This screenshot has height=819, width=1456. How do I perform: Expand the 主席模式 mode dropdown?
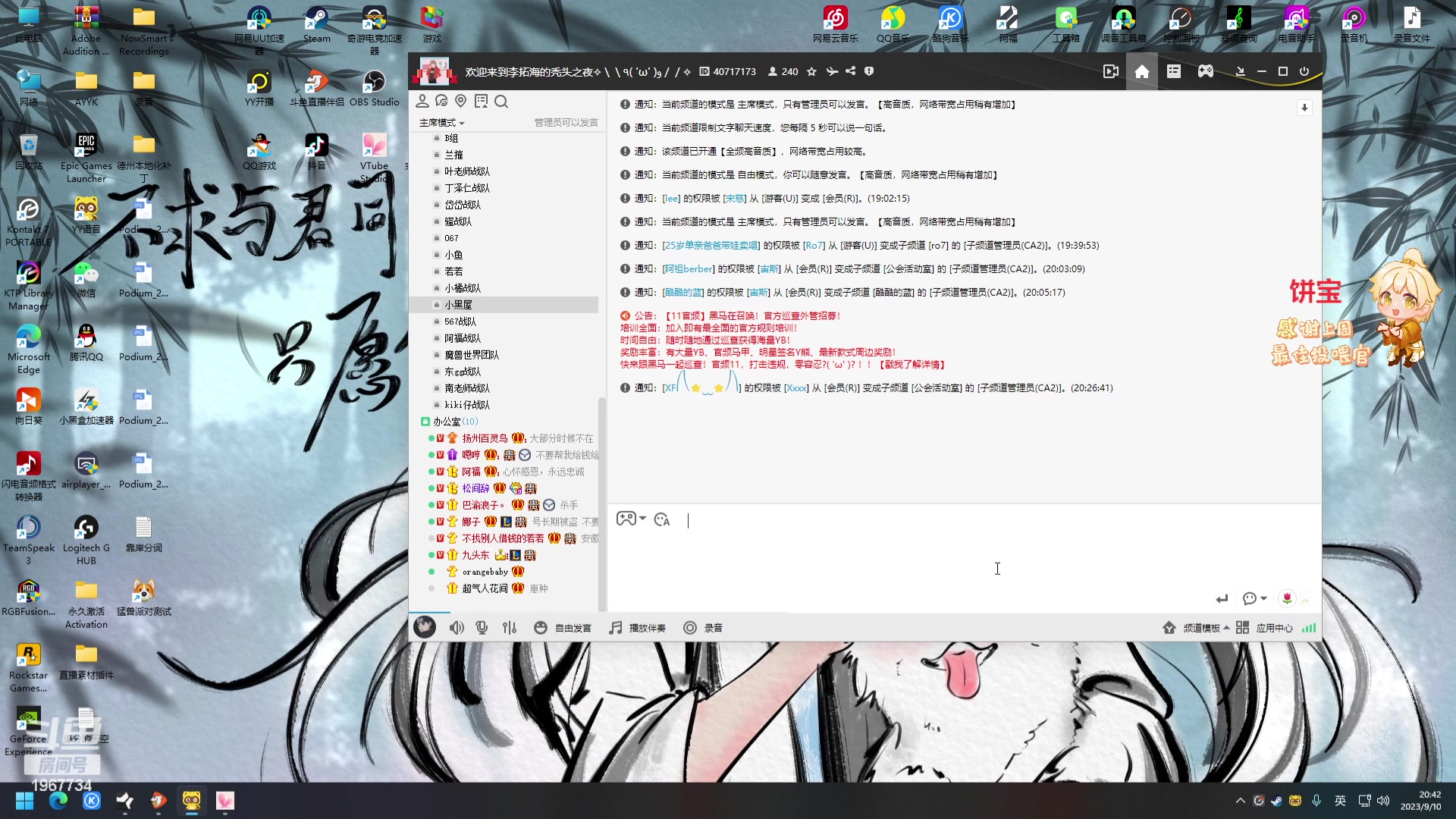[x=441, y=122]
